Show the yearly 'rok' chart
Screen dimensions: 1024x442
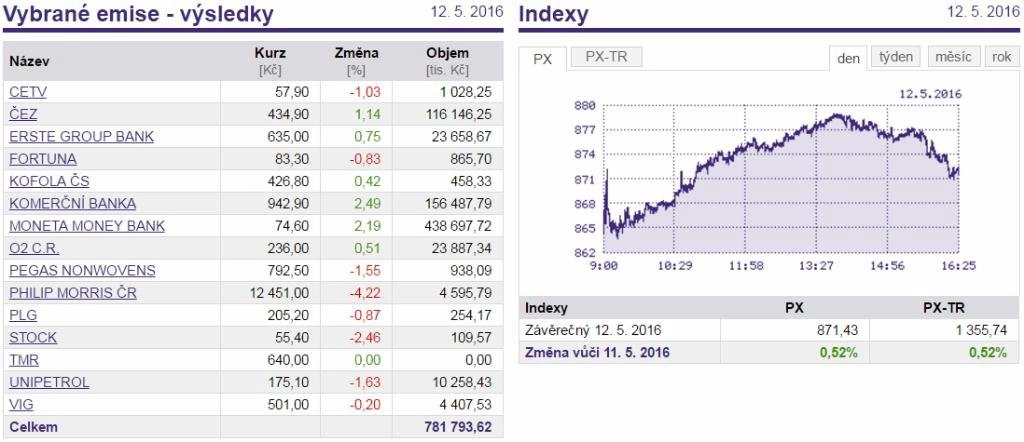[1001, 57]
